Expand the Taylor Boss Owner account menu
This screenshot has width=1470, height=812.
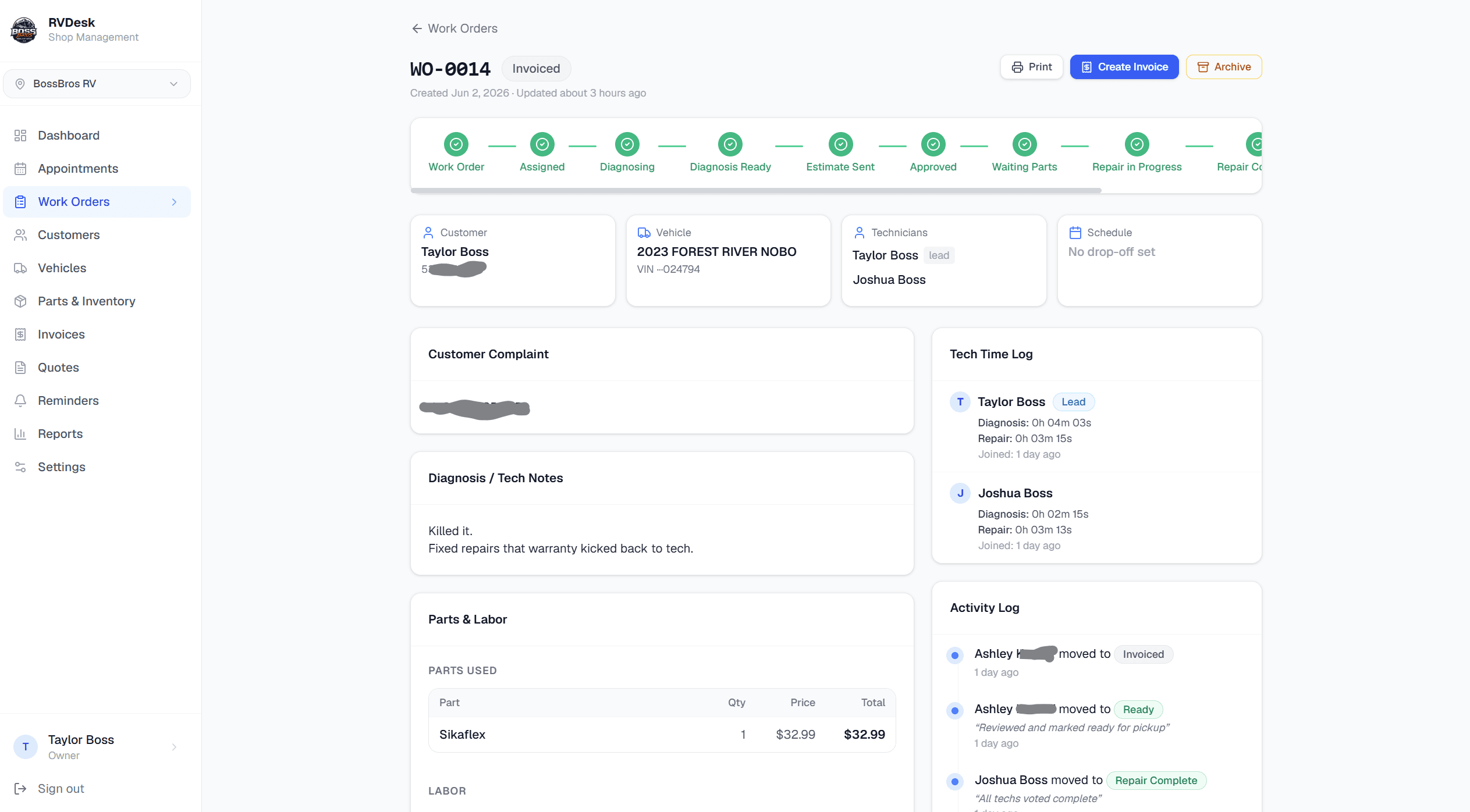pyautogui.click(x=97, y=747)
